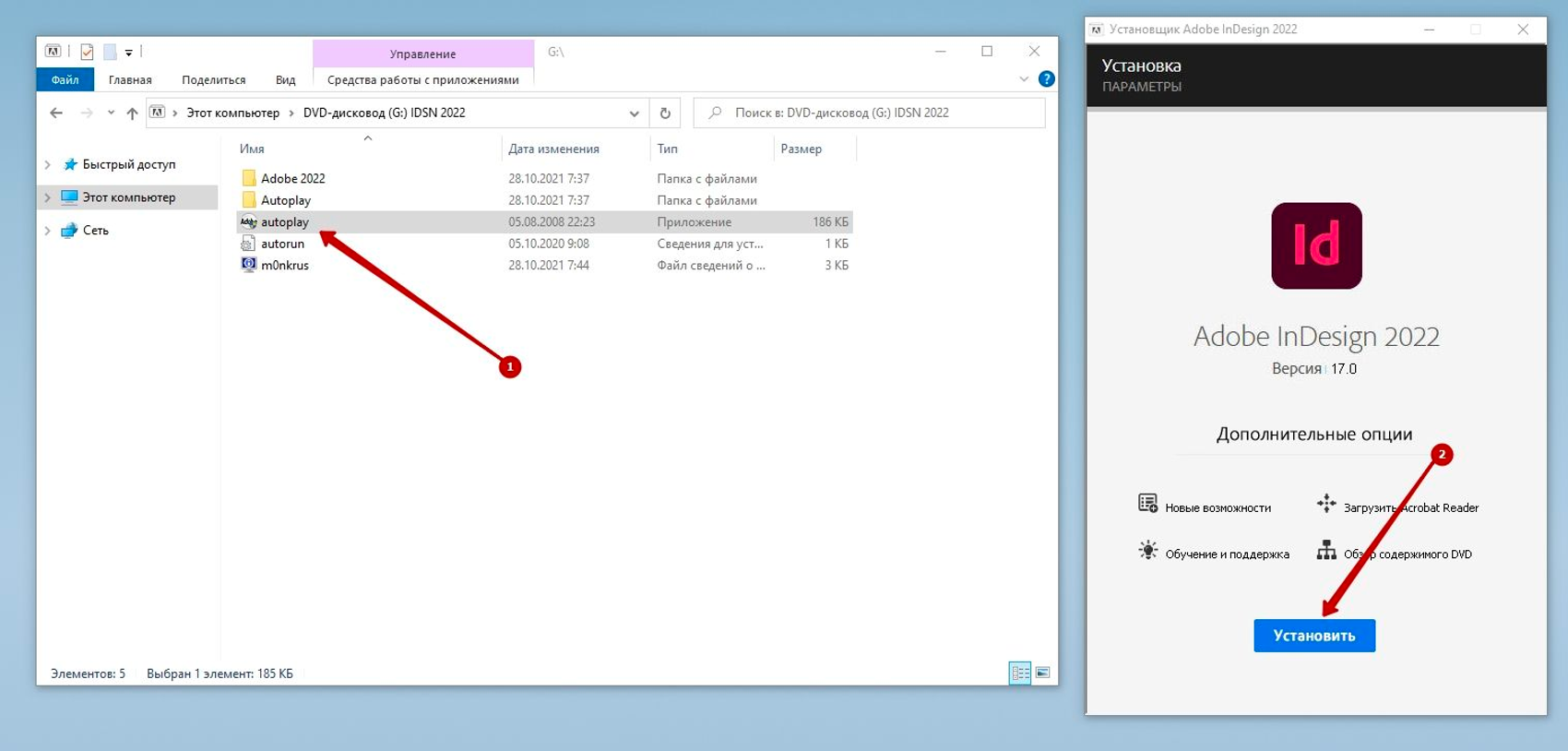1568x751 pixels.
Task: Switch to large thumbnails view icon
Action: 1042,673
